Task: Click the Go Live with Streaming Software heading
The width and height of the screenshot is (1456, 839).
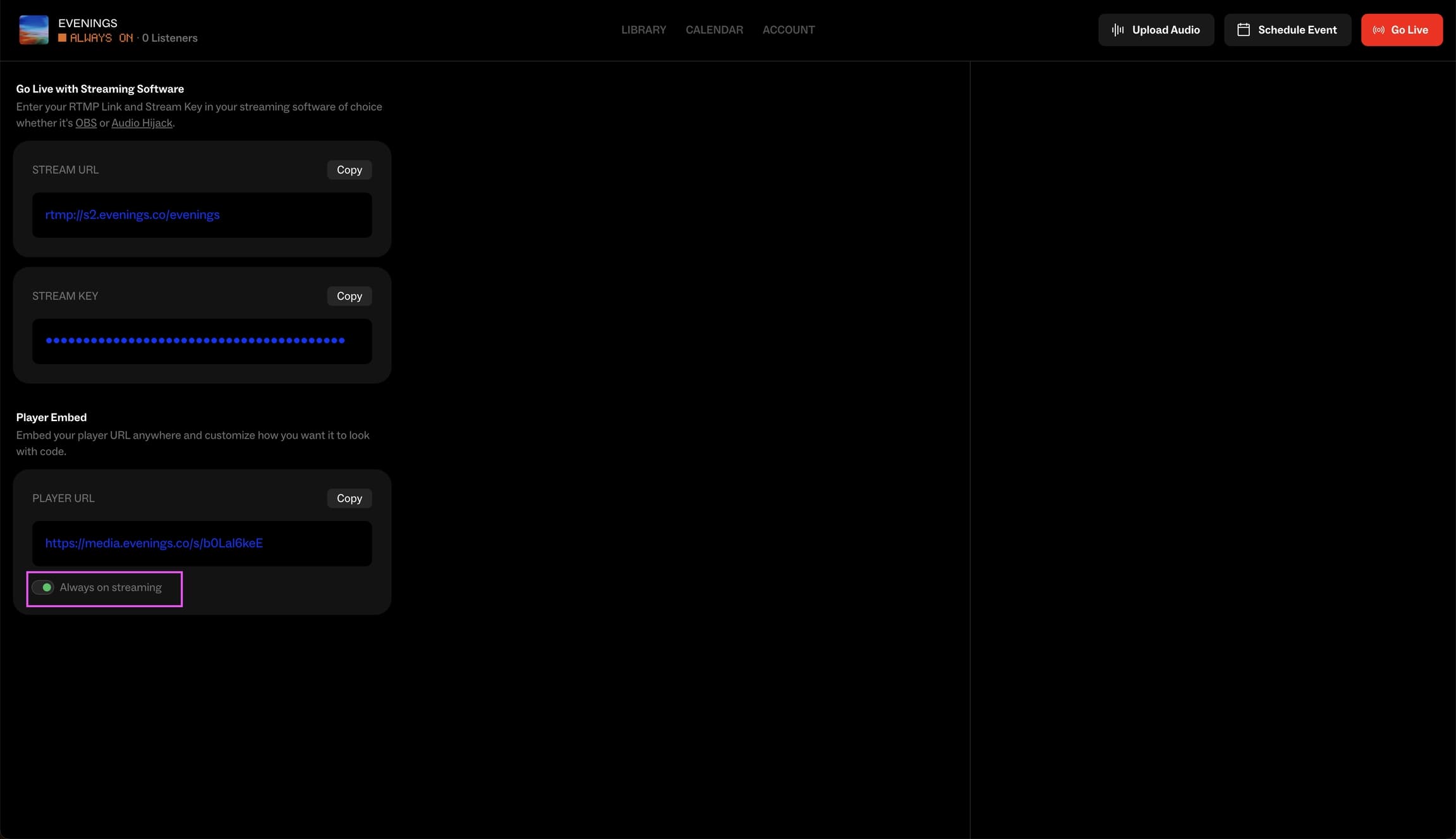Action: (100, 89)
